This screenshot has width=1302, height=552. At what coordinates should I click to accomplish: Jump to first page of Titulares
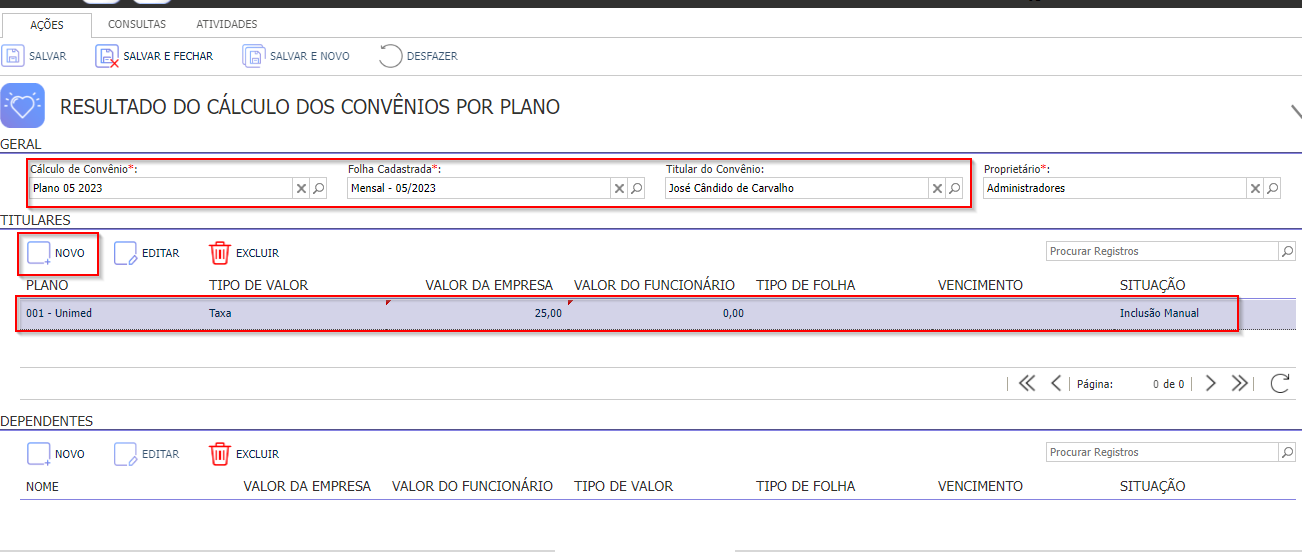click(x=1026, y=383)
